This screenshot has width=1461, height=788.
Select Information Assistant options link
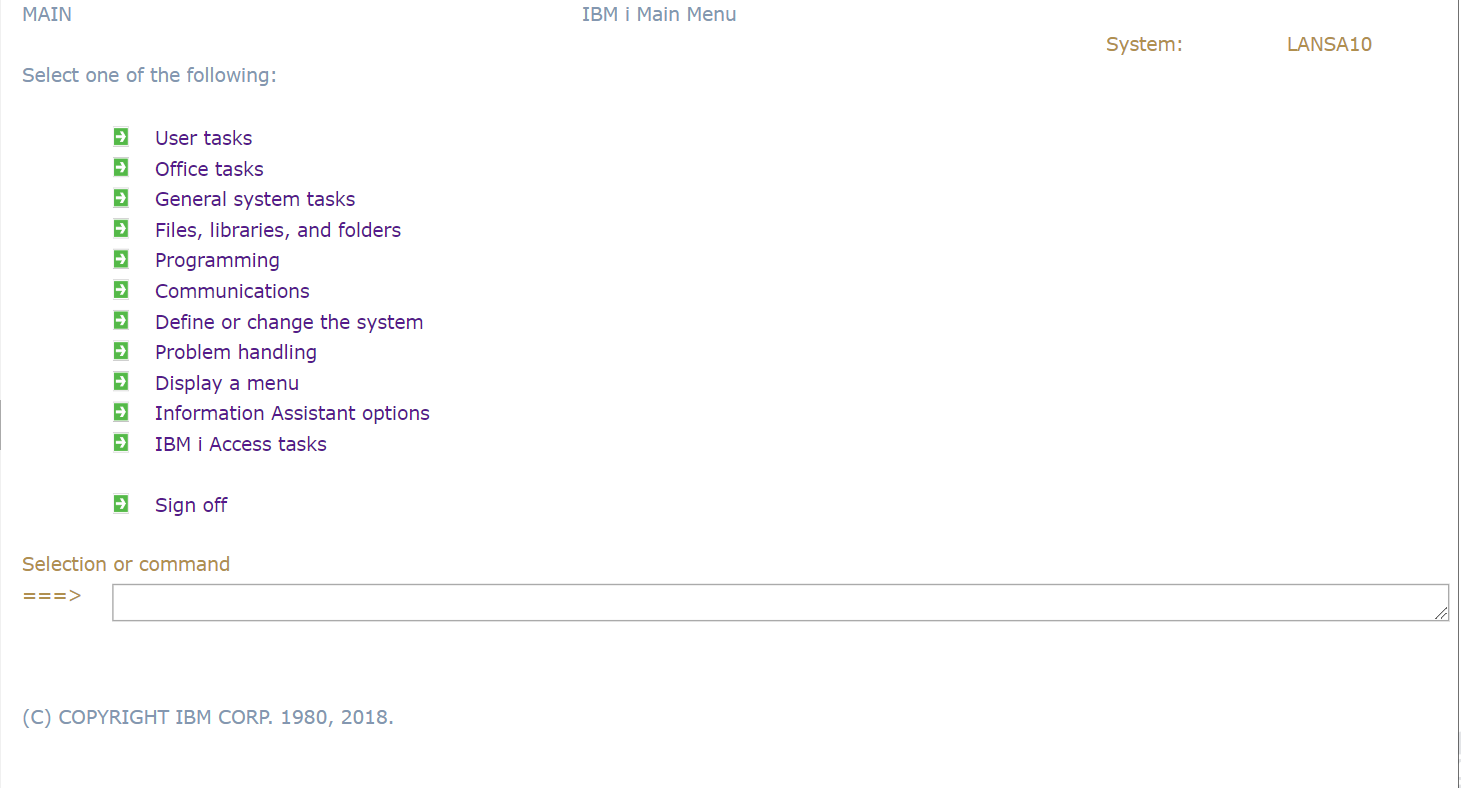[x=292, y=413]
